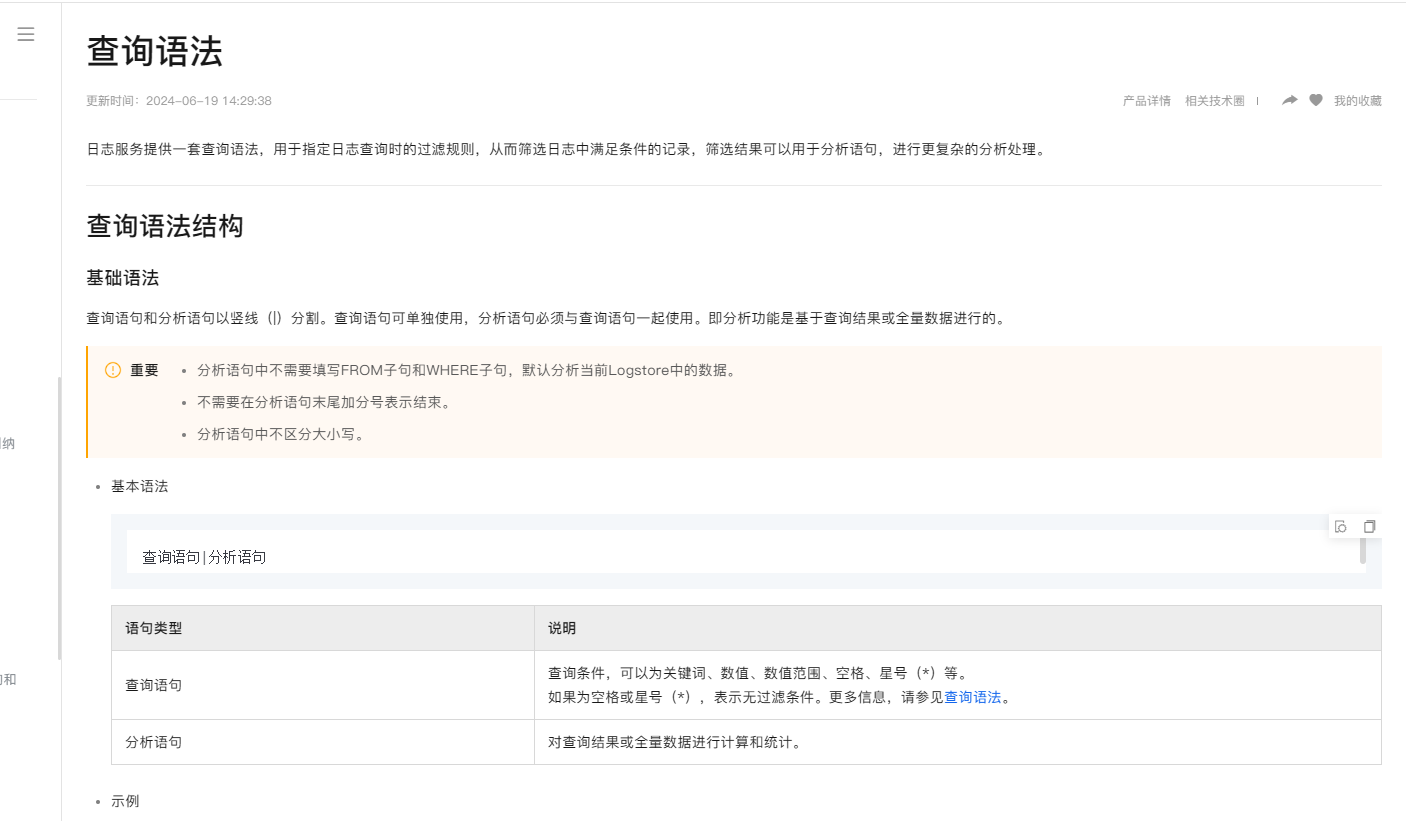Follow the blue 查询语法 link in table
This screenshot has width=1406, height=821.
(x=973, y=697)
